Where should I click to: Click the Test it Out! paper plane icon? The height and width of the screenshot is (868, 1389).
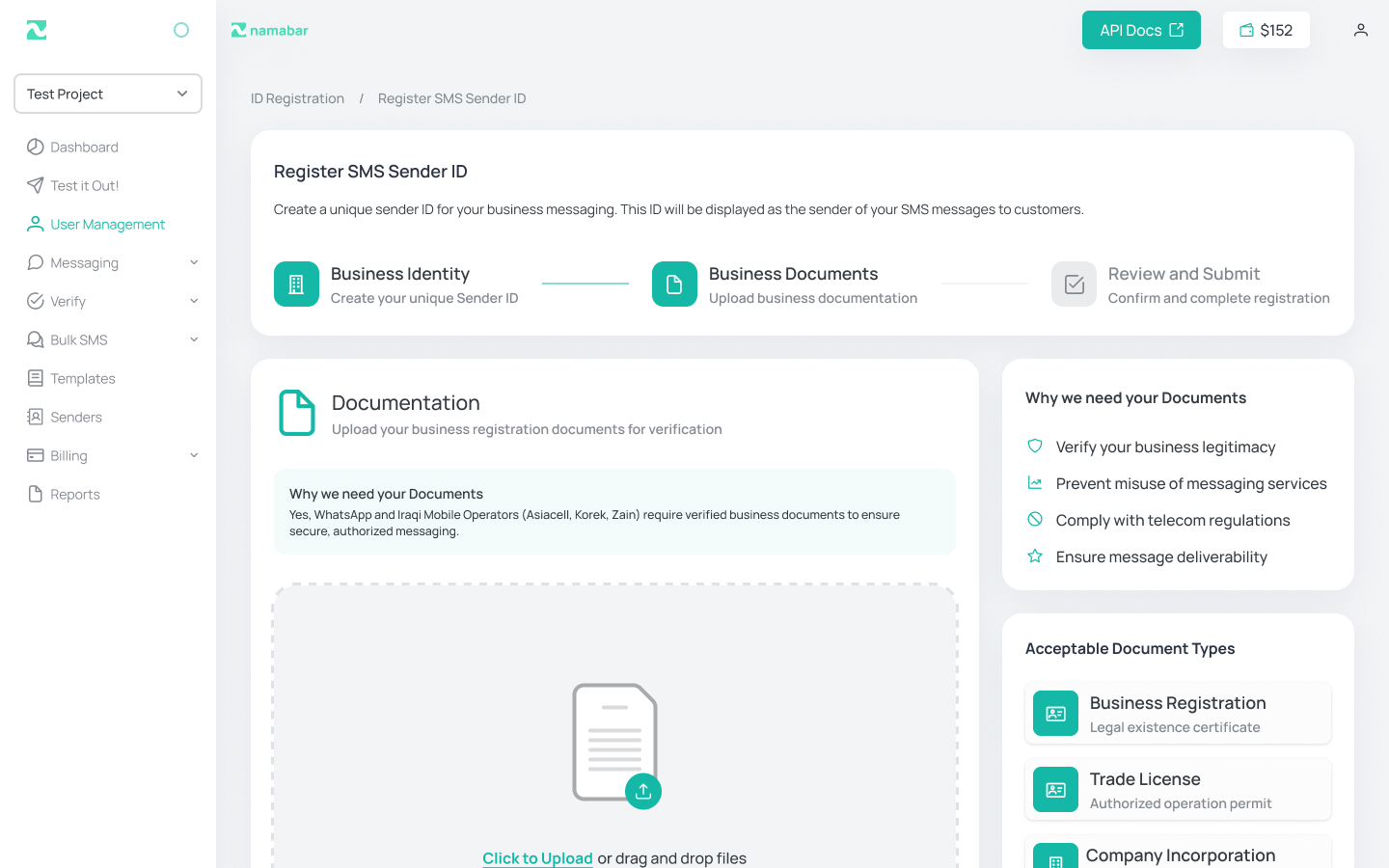point(36,185)
